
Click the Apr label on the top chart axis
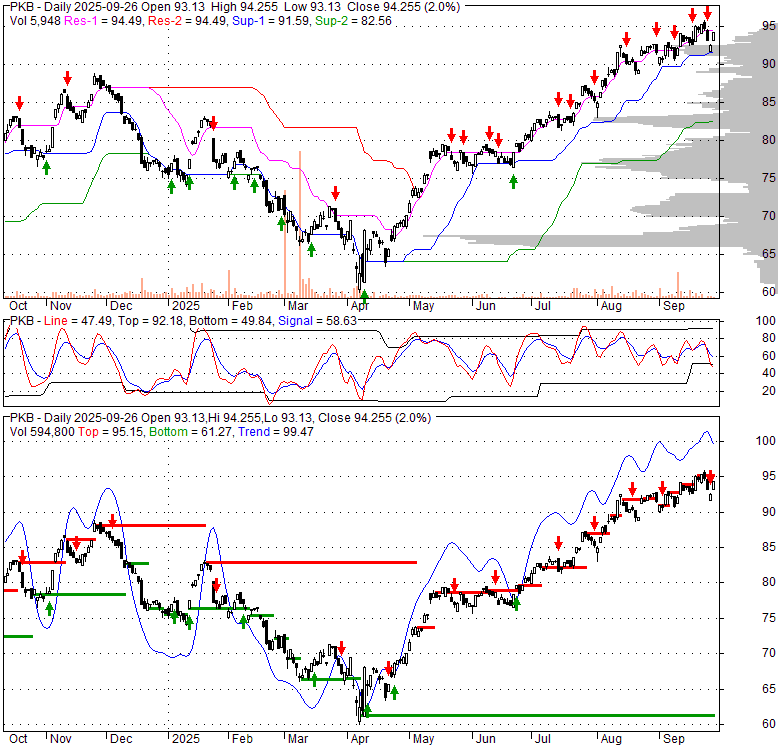360,306
